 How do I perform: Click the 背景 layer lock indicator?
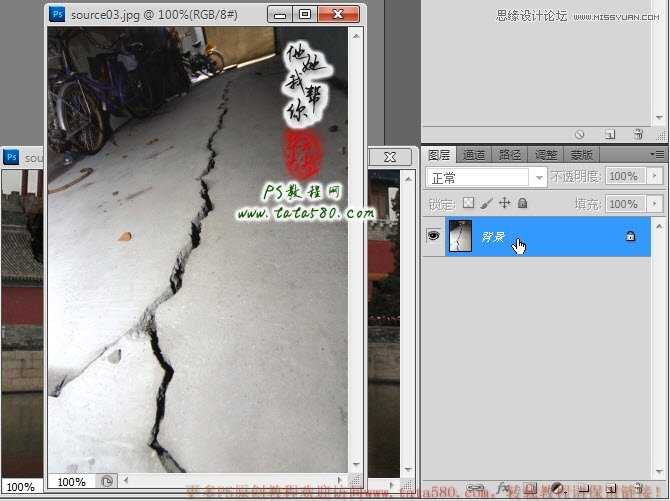(x=630, y=236)
